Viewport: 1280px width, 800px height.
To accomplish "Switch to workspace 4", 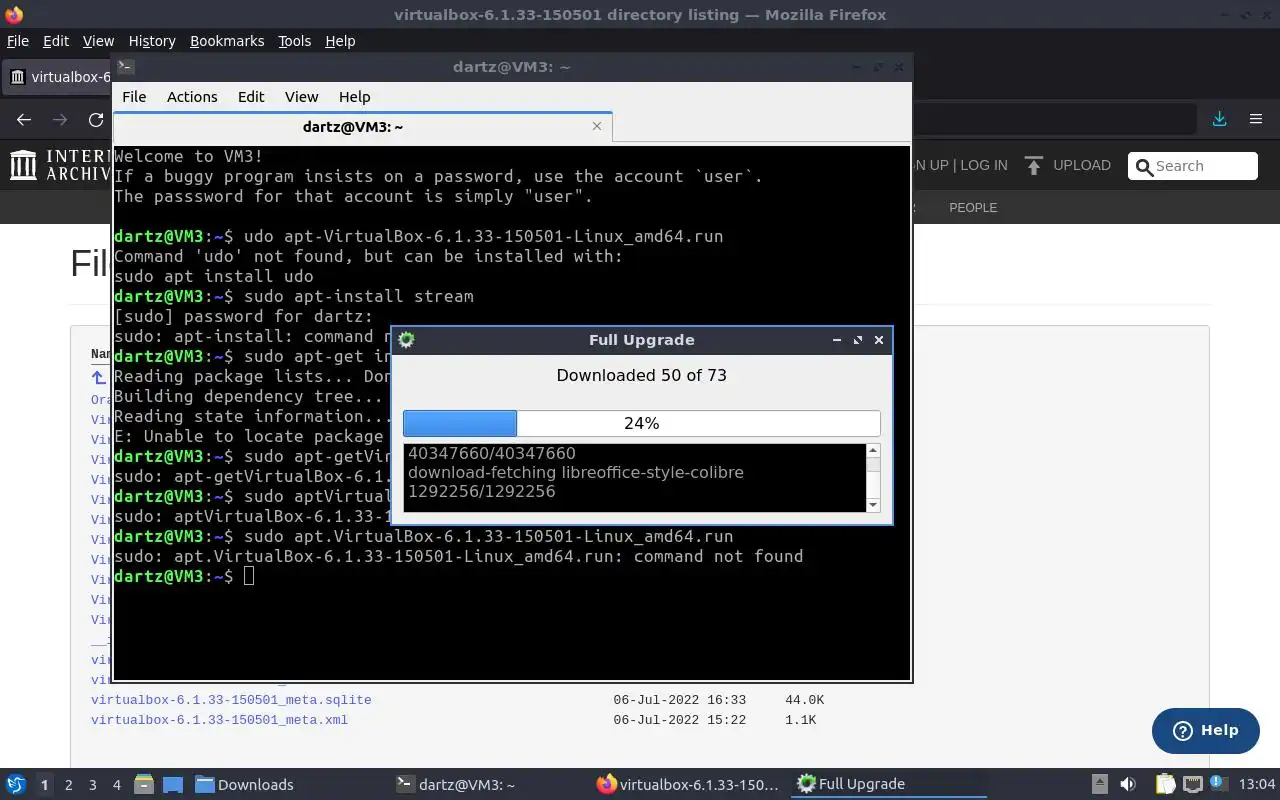I will (x=116, y=784).
